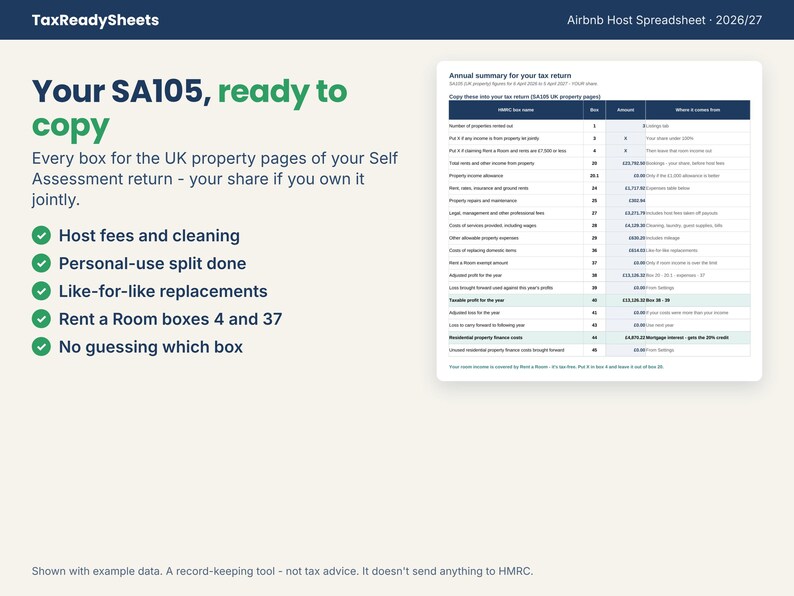Click 'Costs of services provided, including wages' label
794x596 pixels.
[x=493, y=225]
